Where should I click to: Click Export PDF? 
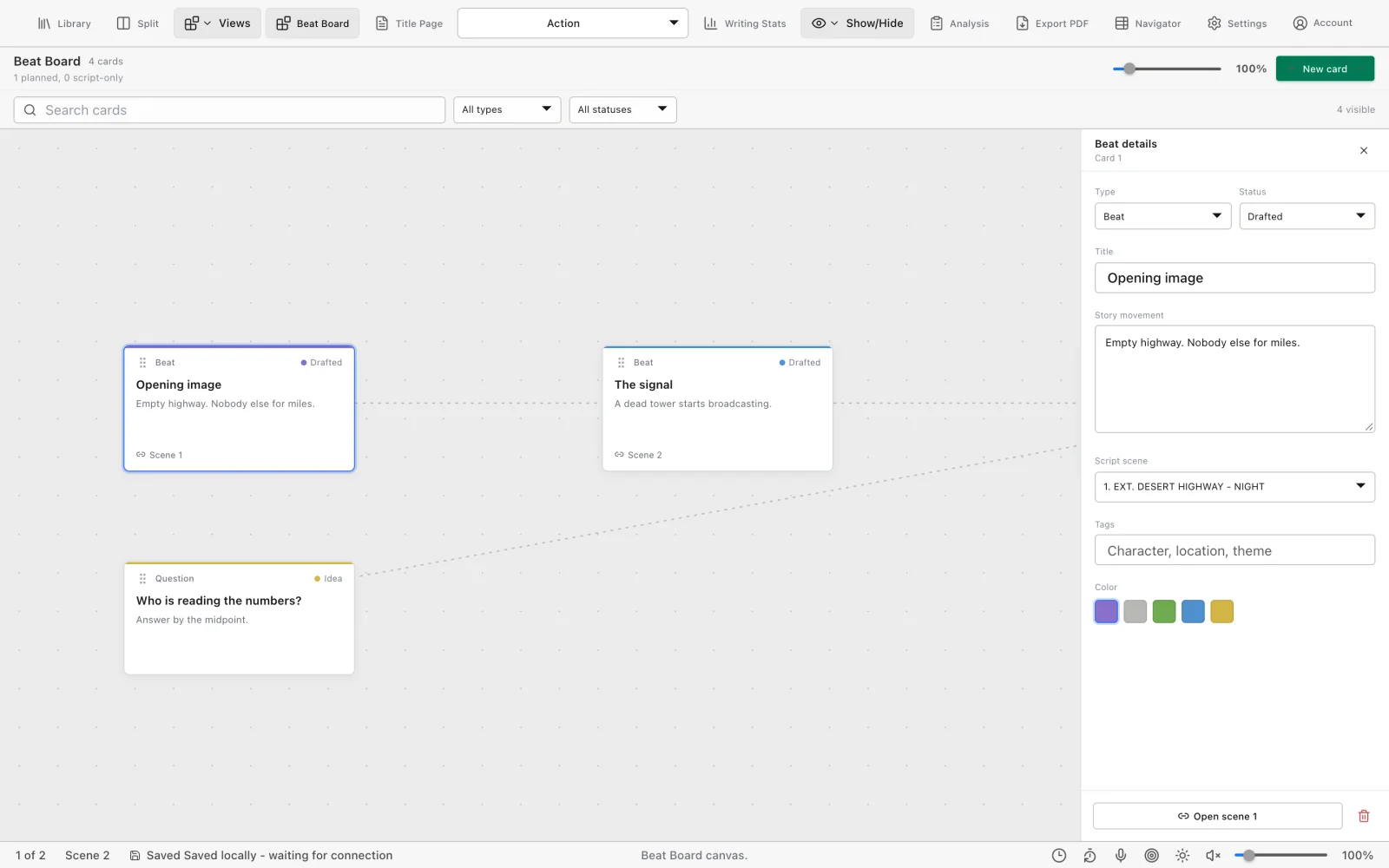tap(1052, 23)
